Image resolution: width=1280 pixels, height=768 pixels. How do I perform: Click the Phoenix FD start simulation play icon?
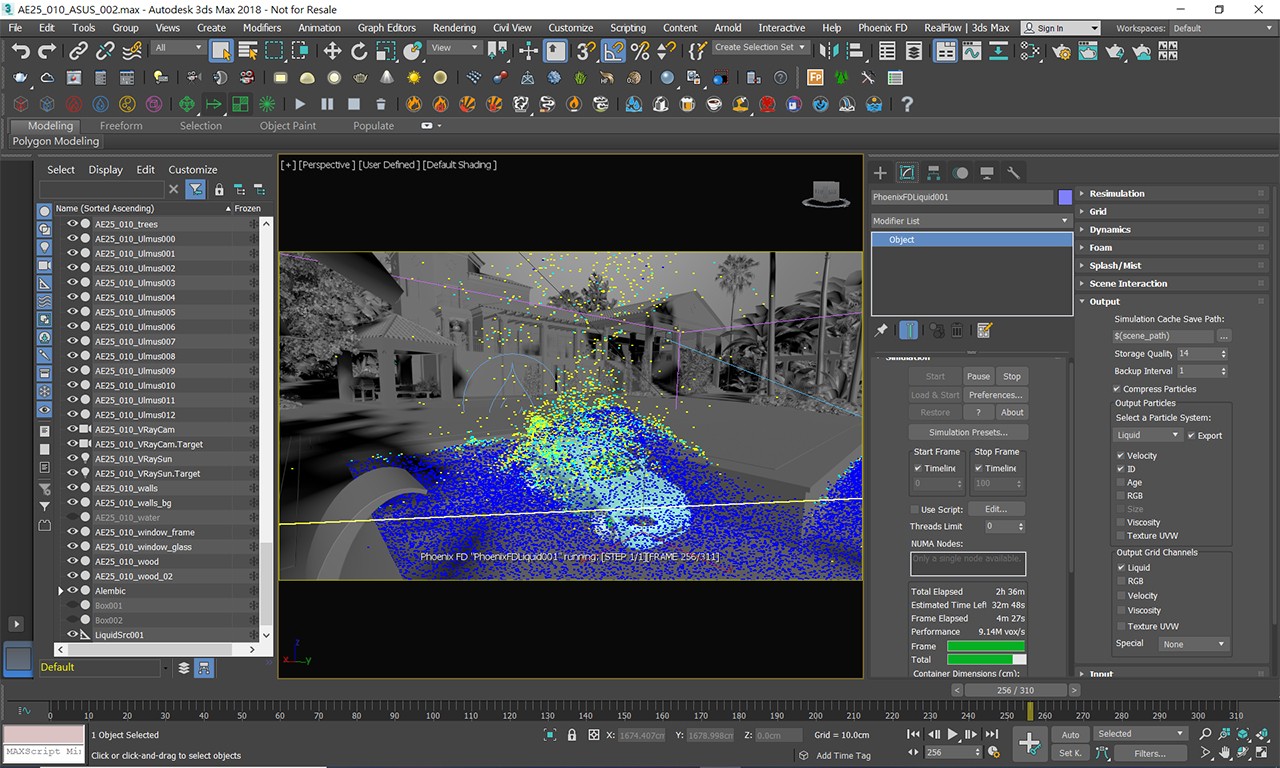click(x=300, y=104)
